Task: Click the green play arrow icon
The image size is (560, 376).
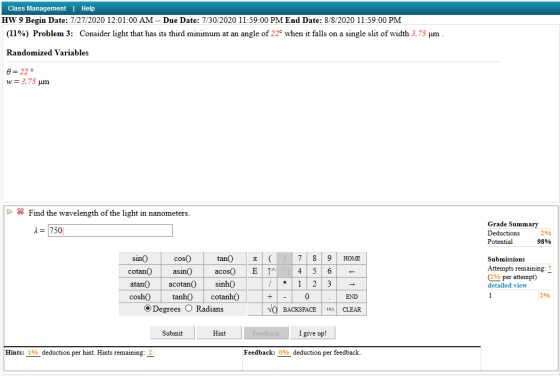Action: tap(10, 212)
